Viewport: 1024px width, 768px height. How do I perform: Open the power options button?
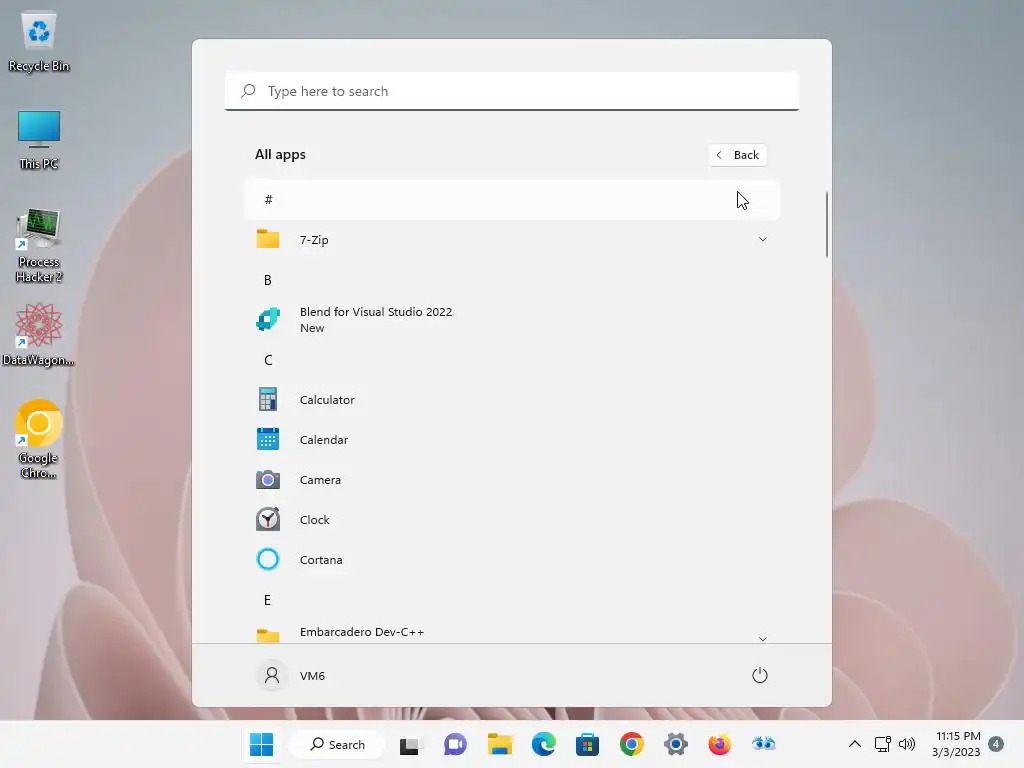coord(760,675)
